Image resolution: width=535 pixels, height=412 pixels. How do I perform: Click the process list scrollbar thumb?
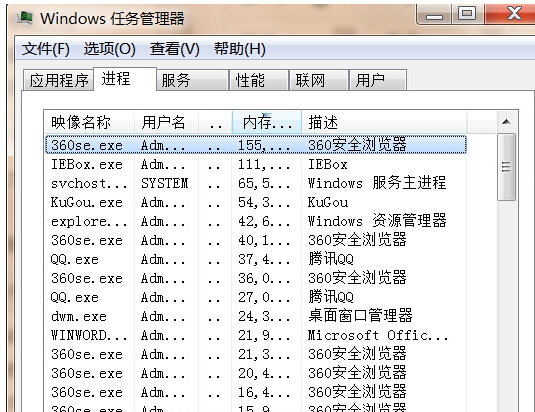coord(506,167)
